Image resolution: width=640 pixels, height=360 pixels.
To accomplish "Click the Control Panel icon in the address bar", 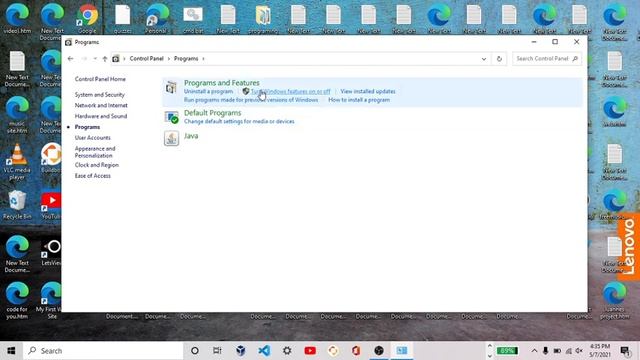I will pos(116,59).
